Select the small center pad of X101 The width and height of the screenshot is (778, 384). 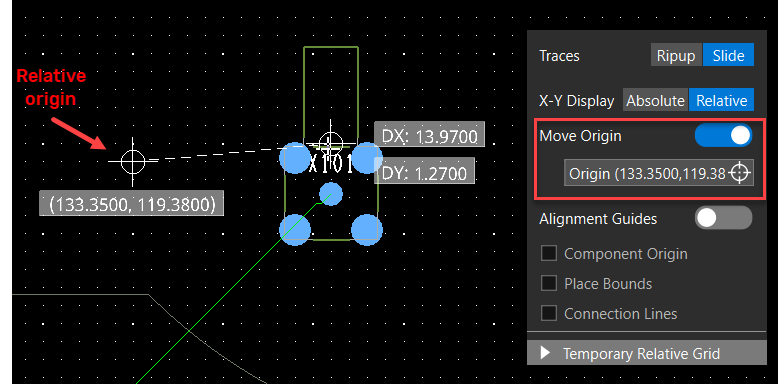(x=330, y=193)
